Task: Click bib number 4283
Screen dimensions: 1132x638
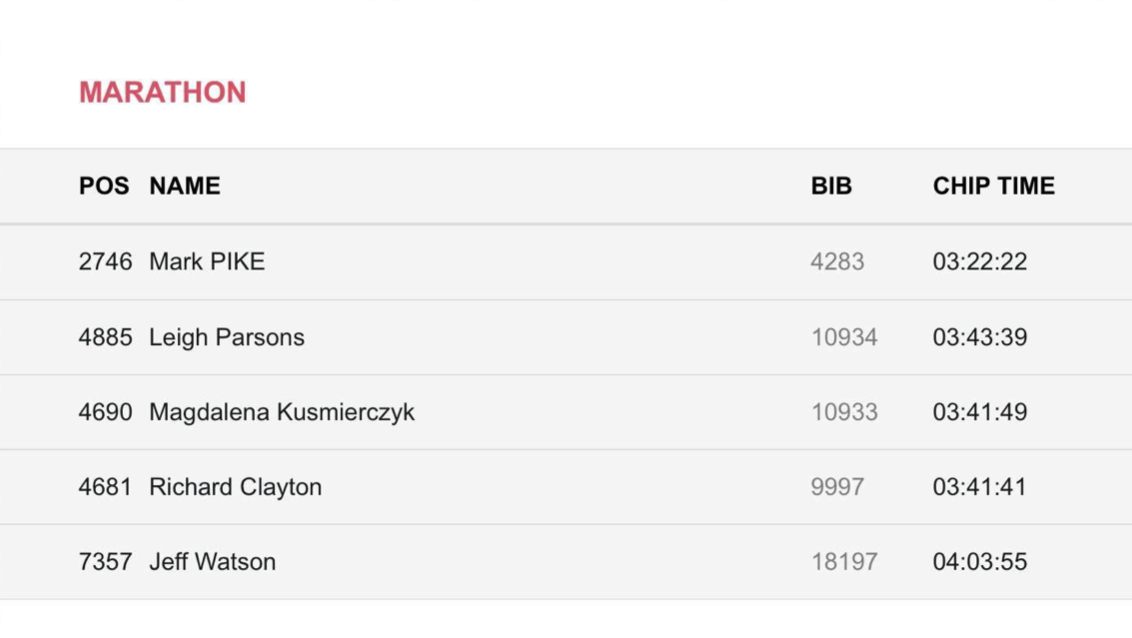Action: [x=837, y=261]
